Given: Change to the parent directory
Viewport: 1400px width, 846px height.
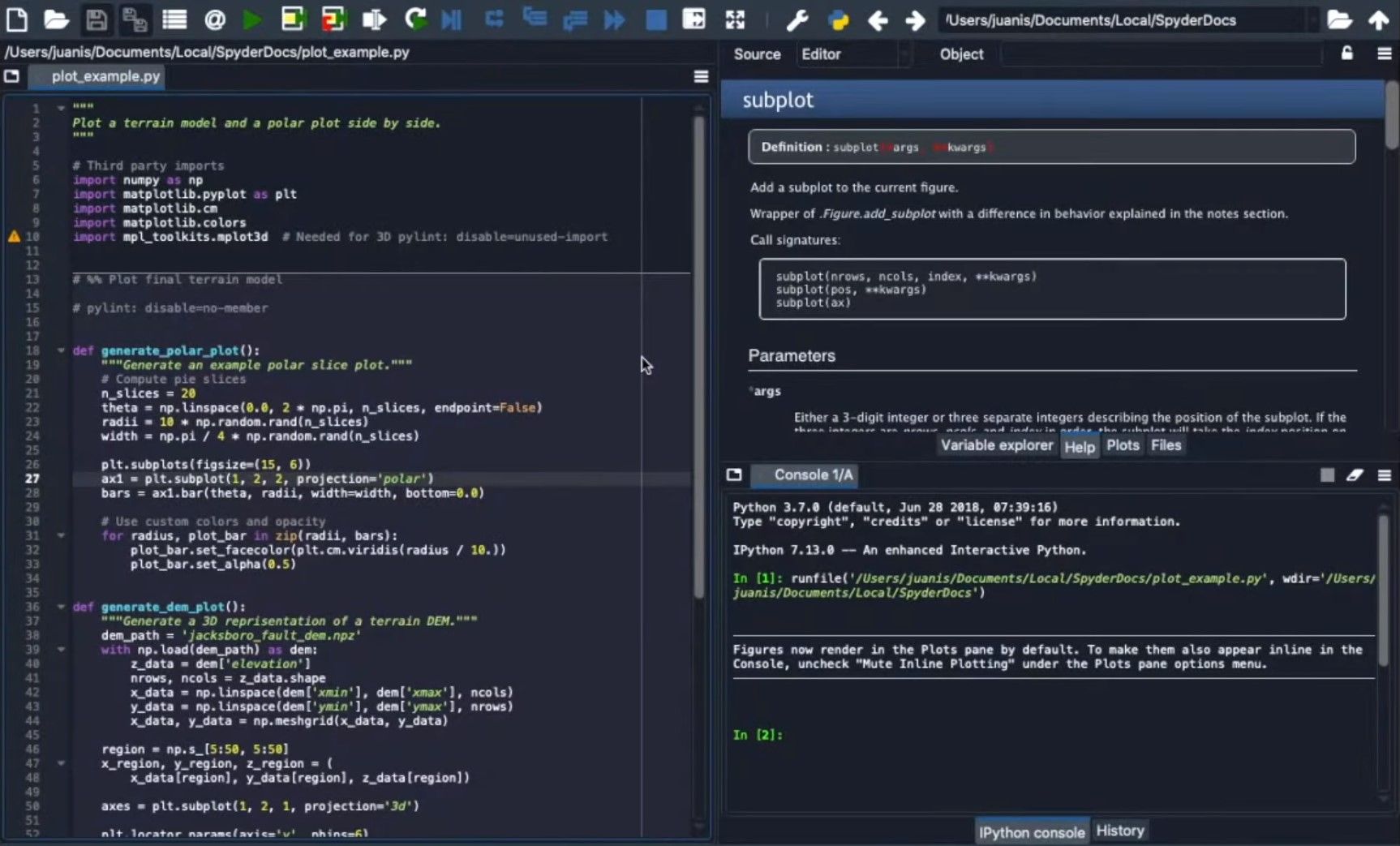Looking at the screenshot, I should (x=1379, y=19).
